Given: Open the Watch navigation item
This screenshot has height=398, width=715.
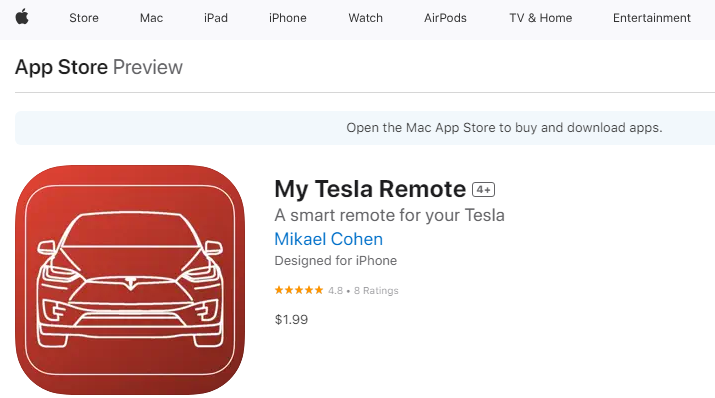Looking at the screenshot, I should click(x=366, y=18).
